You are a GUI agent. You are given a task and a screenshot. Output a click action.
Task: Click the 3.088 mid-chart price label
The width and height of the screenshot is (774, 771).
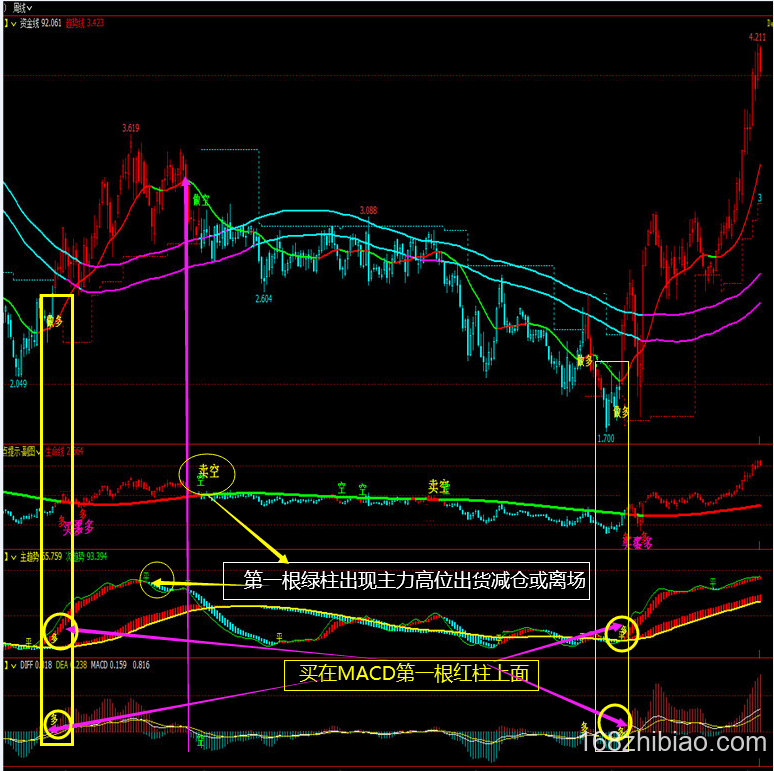(x=369, y=211)
